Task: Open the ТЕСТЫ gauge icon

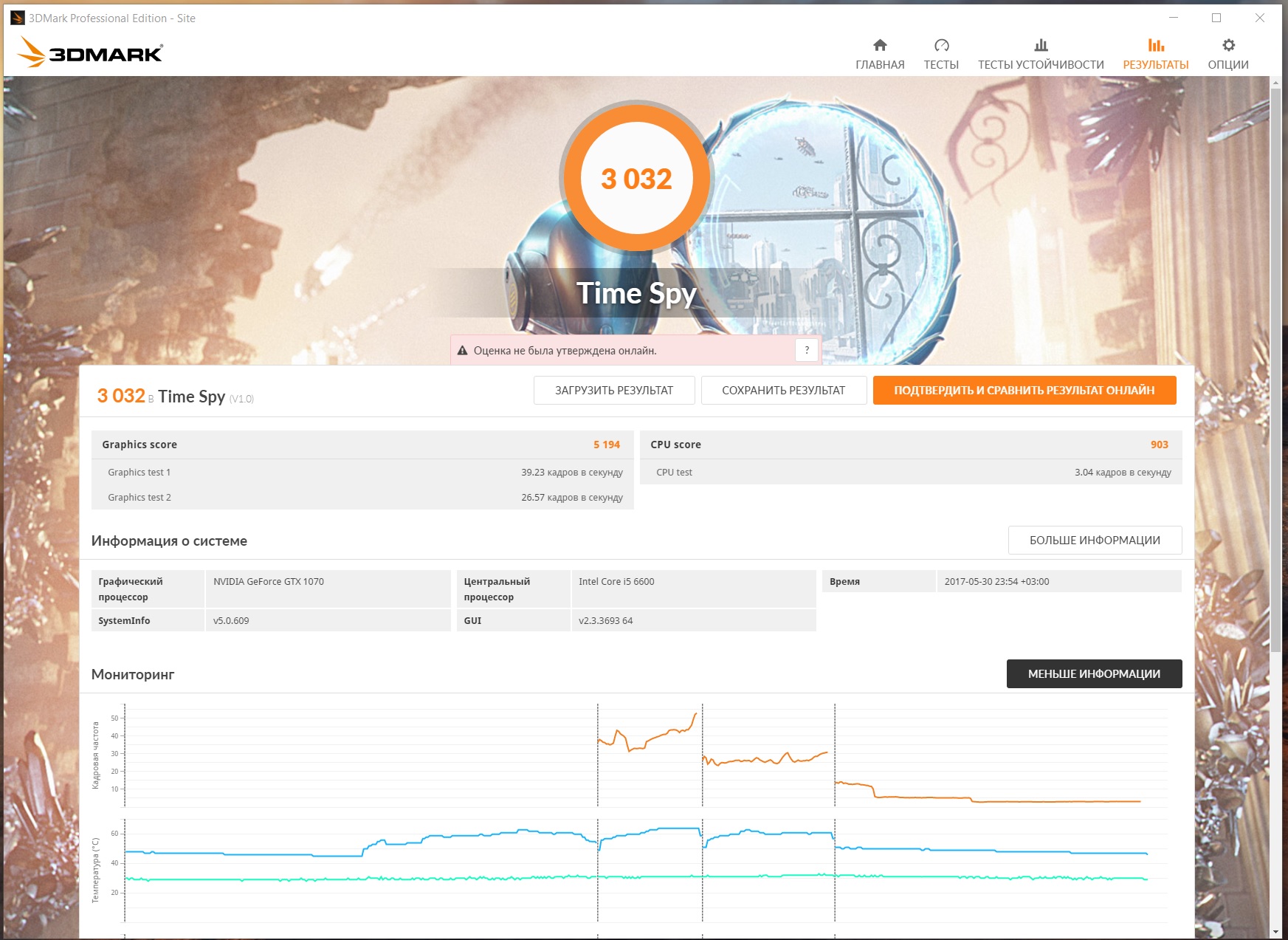Action: pos(941,45)
